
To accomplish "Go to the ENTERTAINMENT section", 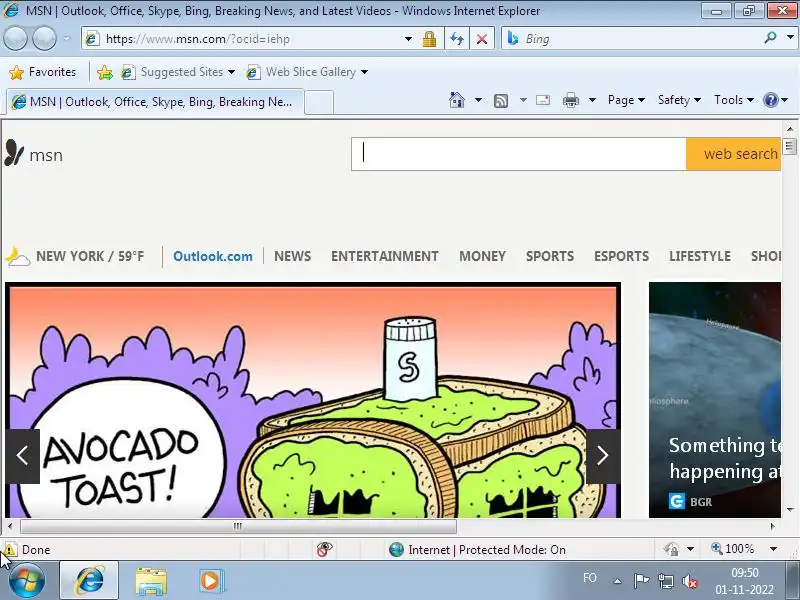I will [x=385, y=256].
